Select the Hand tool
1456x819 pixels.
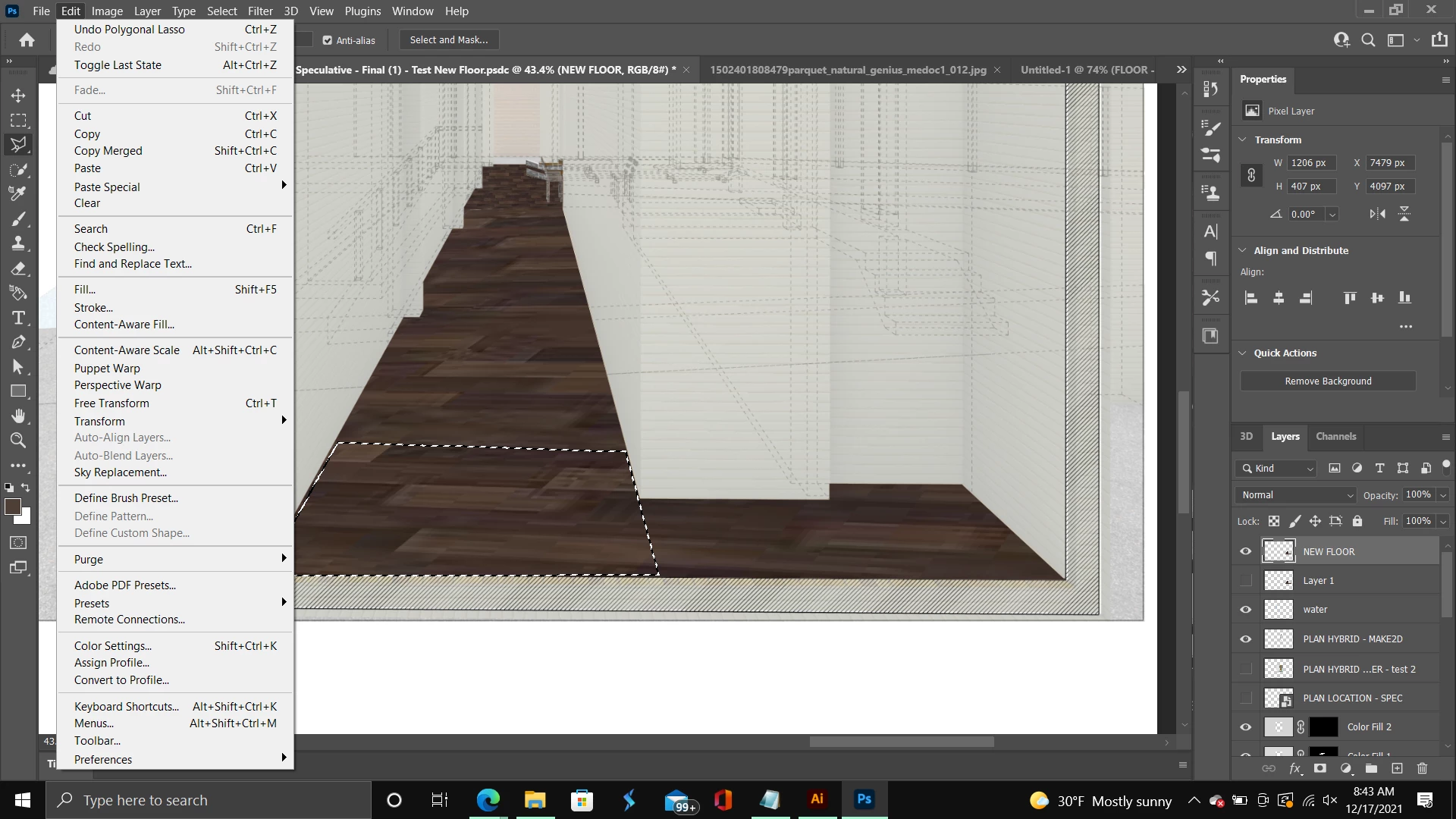tap(18, 416)
